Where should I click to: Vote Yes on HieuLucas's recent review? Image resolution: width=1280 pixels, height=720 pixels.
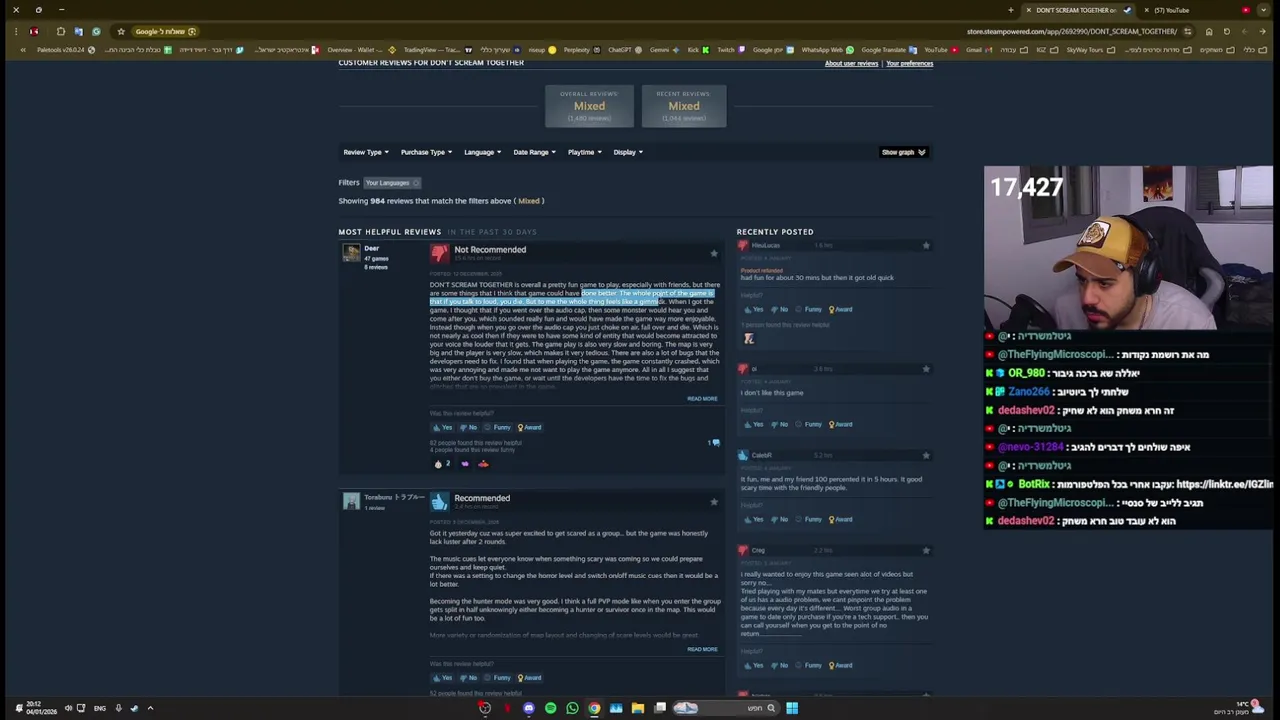click(753, 309)
